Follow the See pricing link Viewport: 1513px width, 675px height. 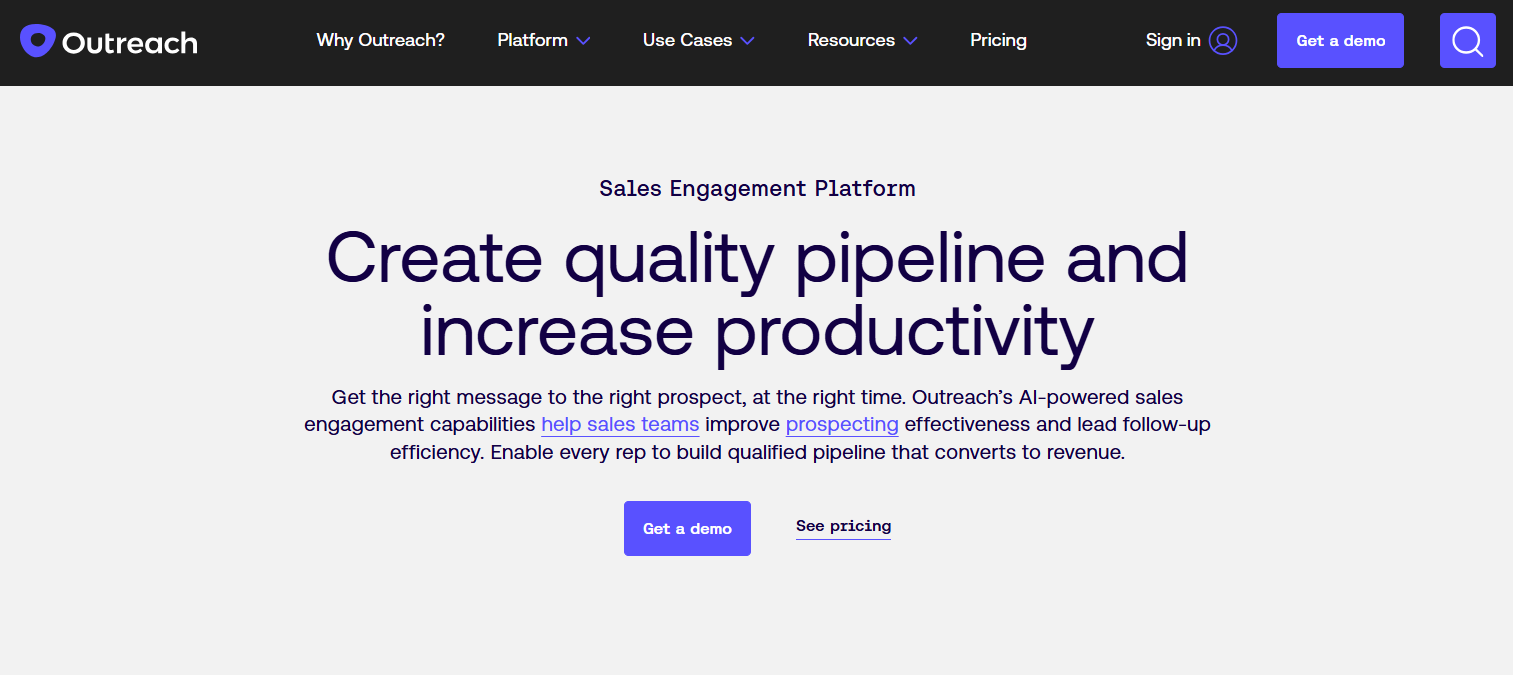tap(843, 526)
